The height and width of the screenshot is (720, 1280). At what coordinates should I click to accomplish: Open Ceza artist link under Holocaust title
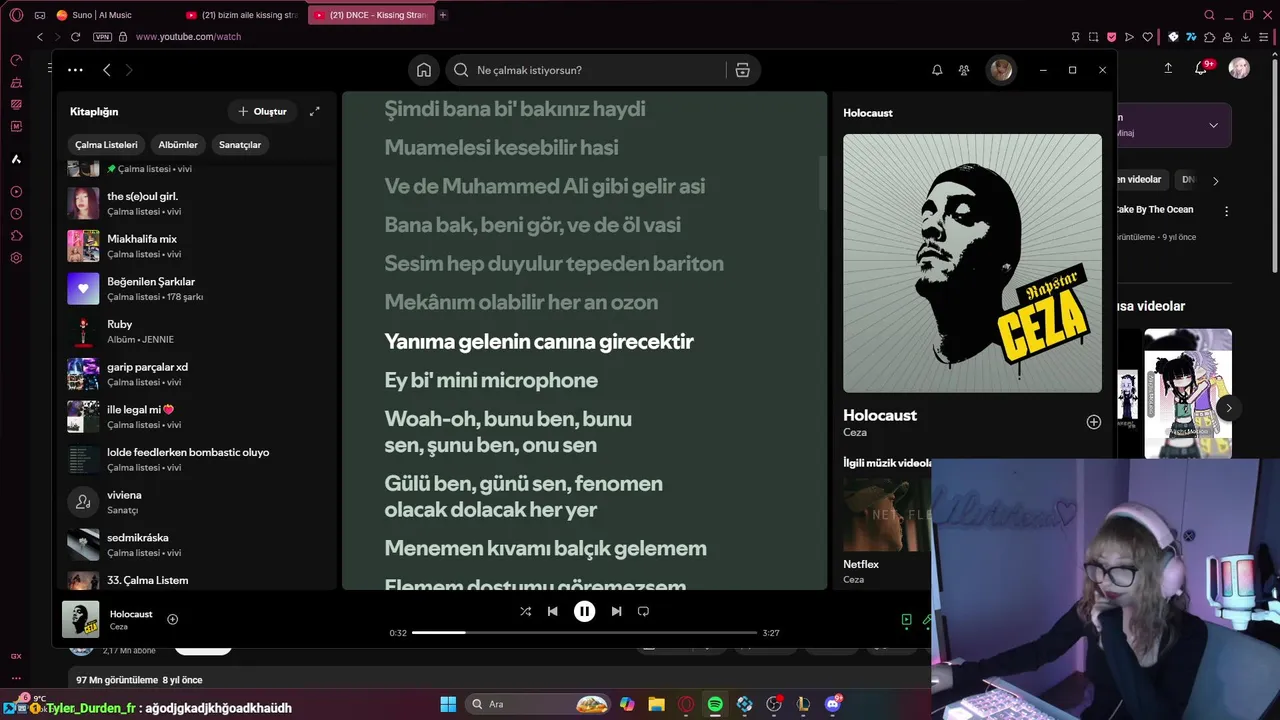(855, 432)
